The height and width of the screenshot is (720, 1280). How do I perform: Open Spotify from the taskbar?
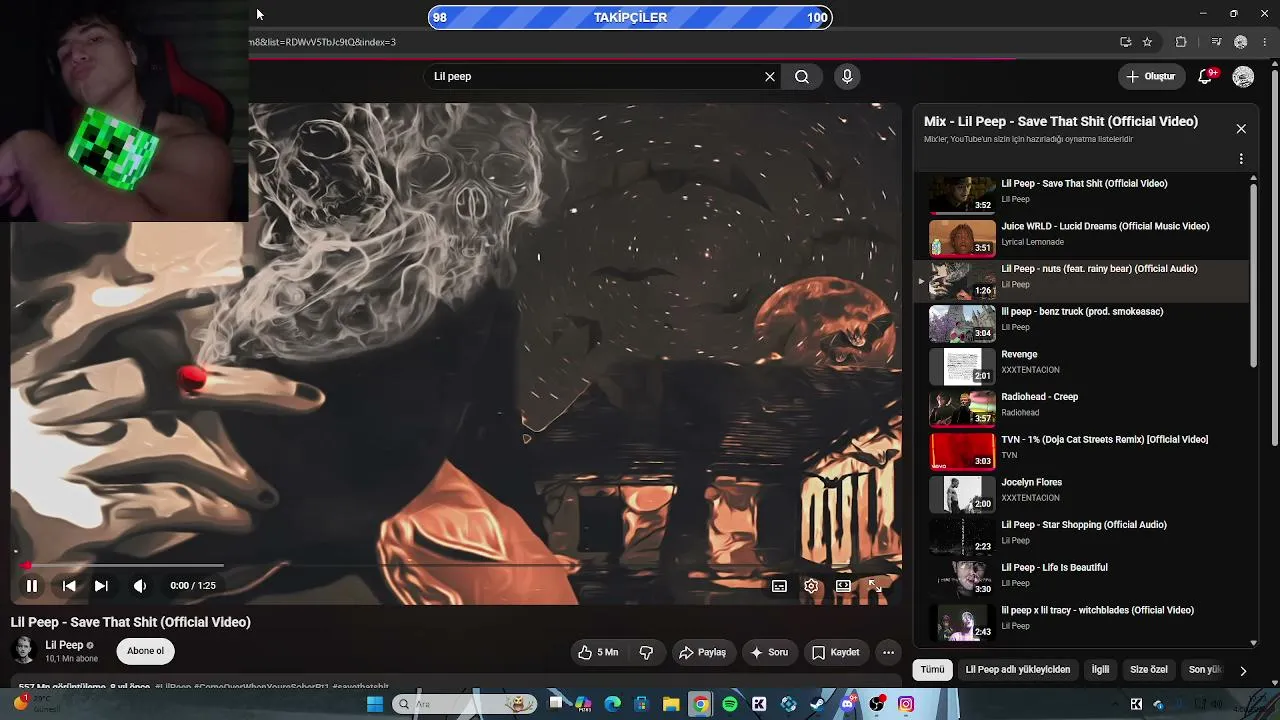[730, 704]
